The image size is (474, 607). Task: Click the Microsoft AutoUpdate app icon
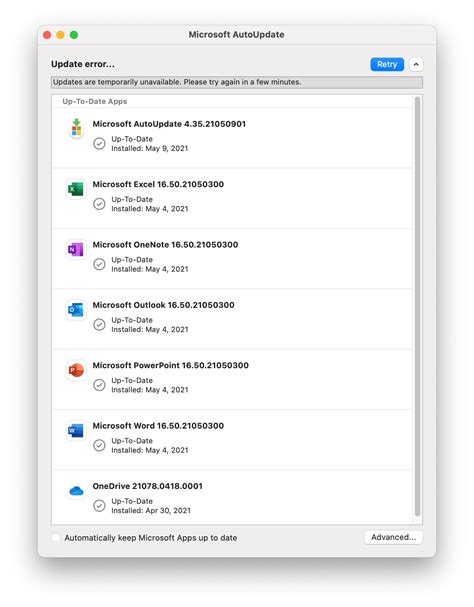[77, 128]
